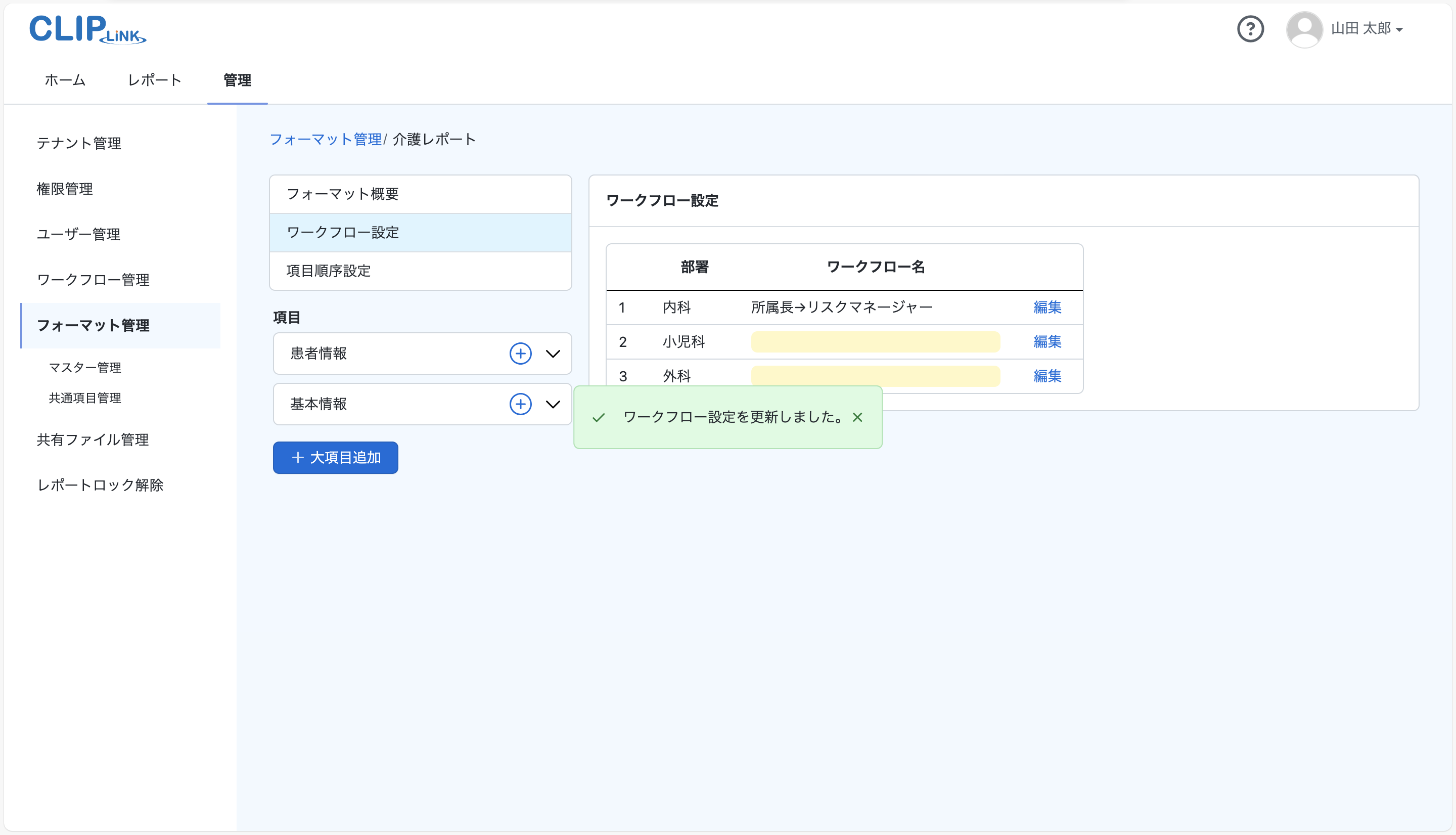This screenshot has height=835, width=1456.
Task: Open フォーマット管理 breadcrumb link
Action: (x=325, y=140)
